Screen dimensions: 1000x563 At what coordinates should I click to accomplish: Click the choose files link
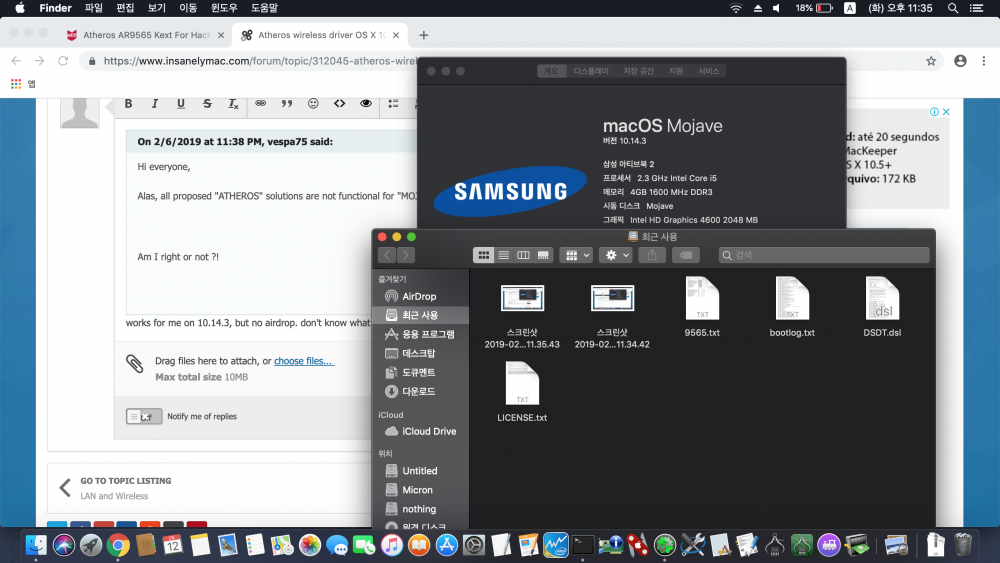(x=304, y=361)
